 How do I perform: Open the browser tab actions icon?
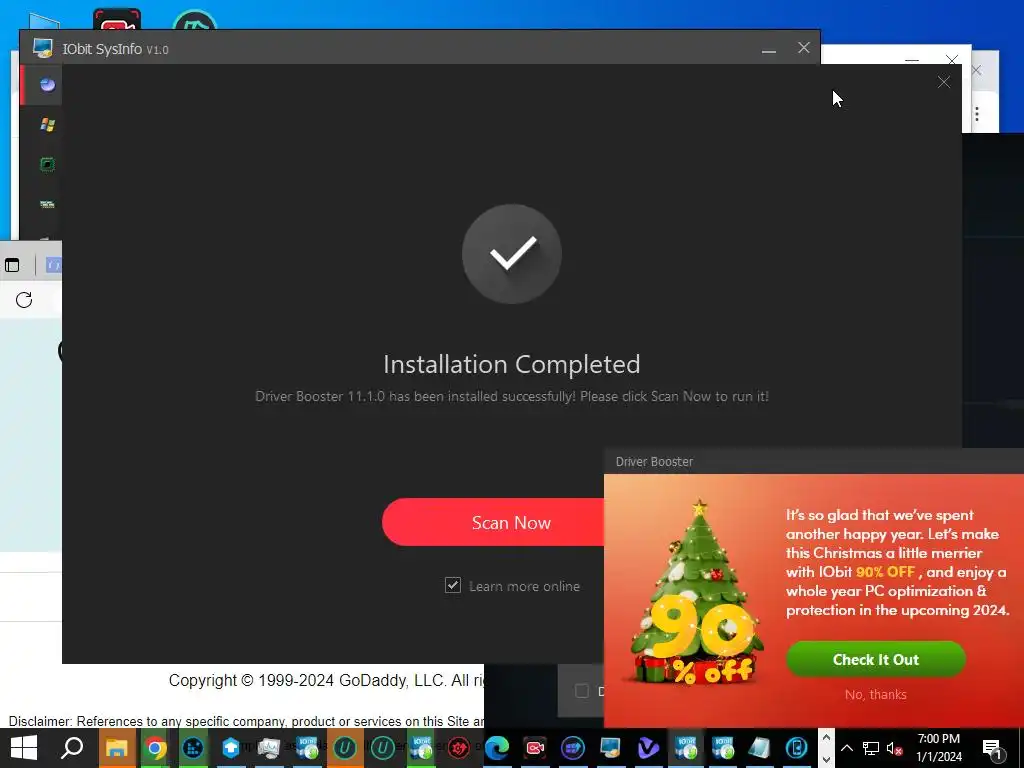coord(12,265)
